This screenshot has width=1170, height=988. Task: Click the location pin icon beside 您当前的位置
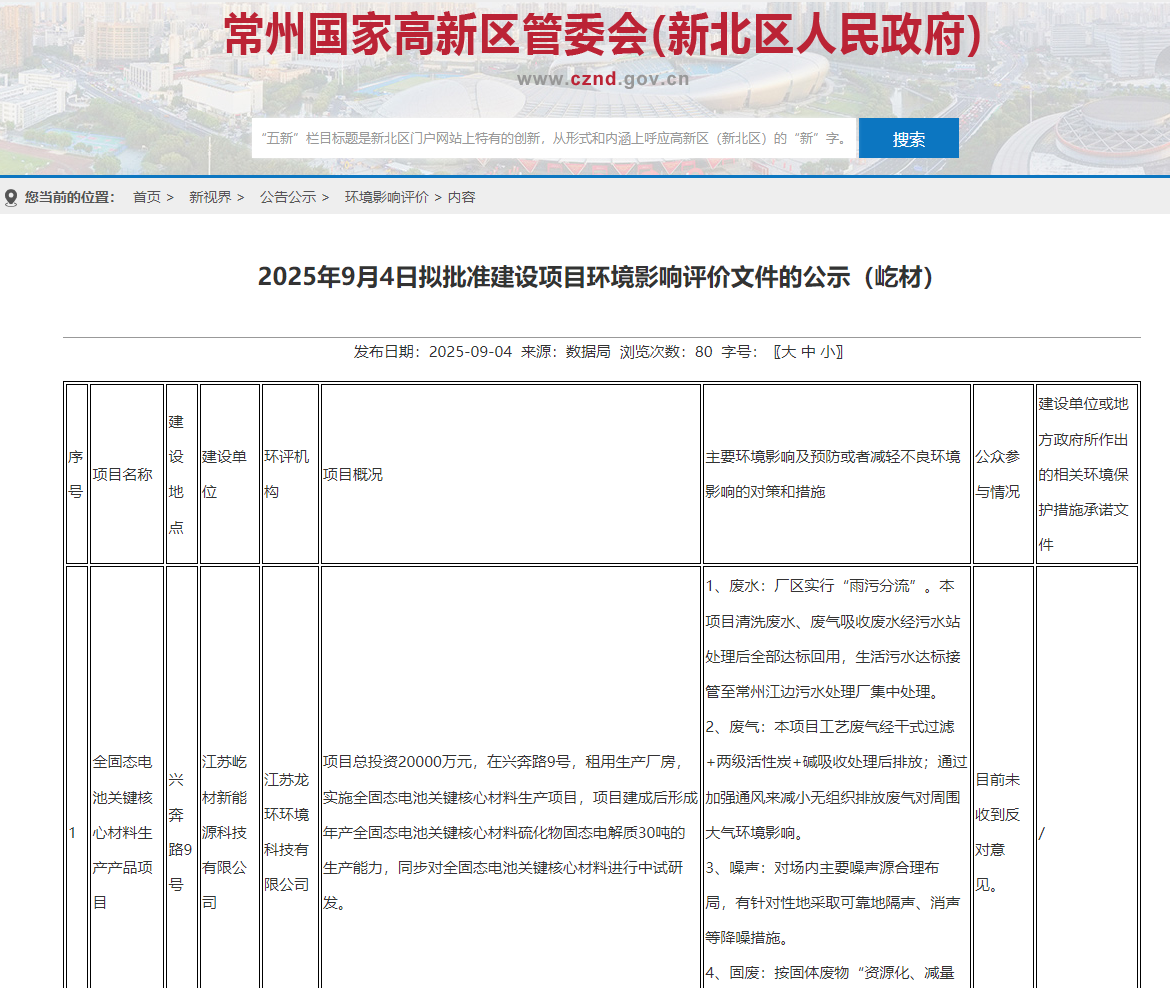click(10, 198)
